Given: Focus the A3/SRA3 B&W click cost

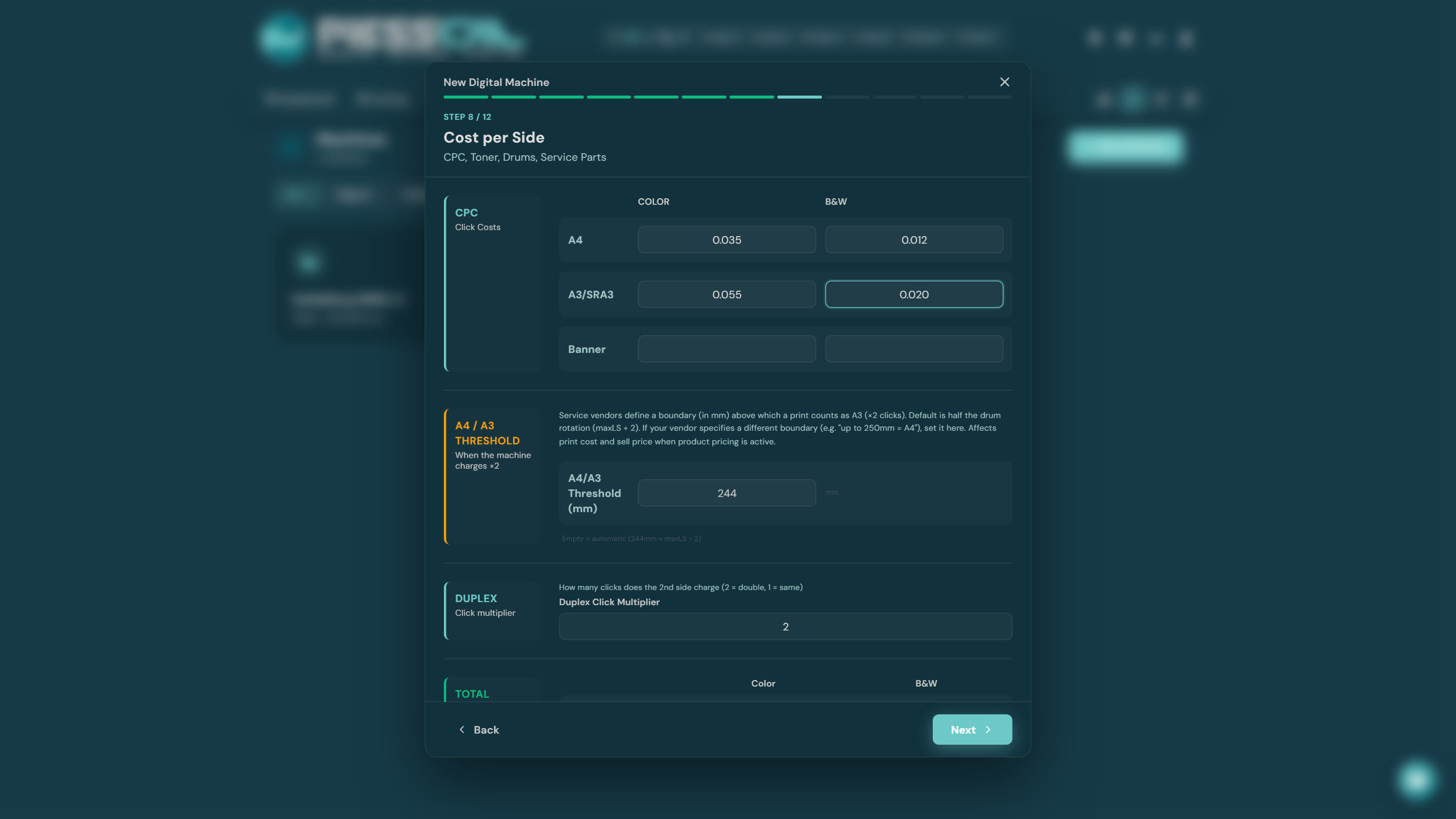Looking at the screenshot, I should 914,294.
